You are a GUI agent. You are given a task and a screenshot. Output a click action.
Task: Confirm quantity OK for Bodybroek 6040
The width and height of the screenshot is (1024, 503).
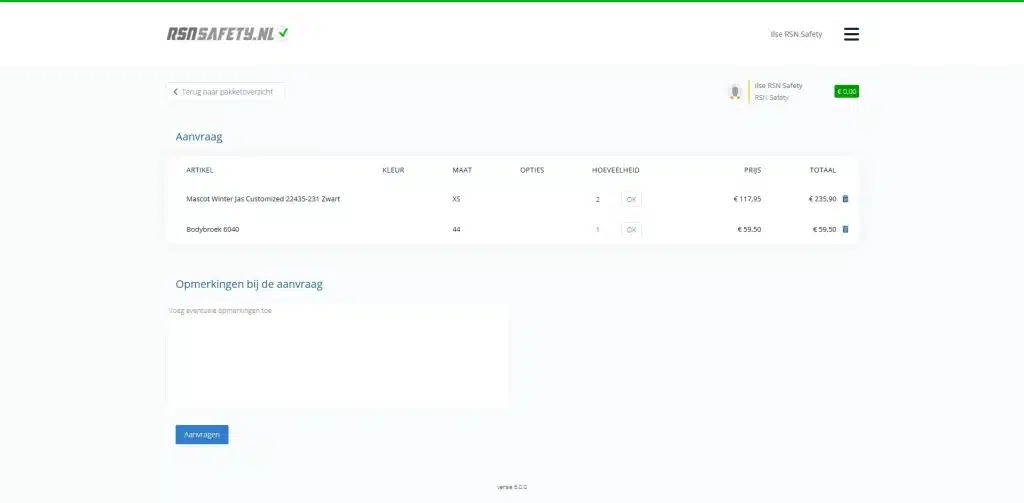[x=631, y=230]
